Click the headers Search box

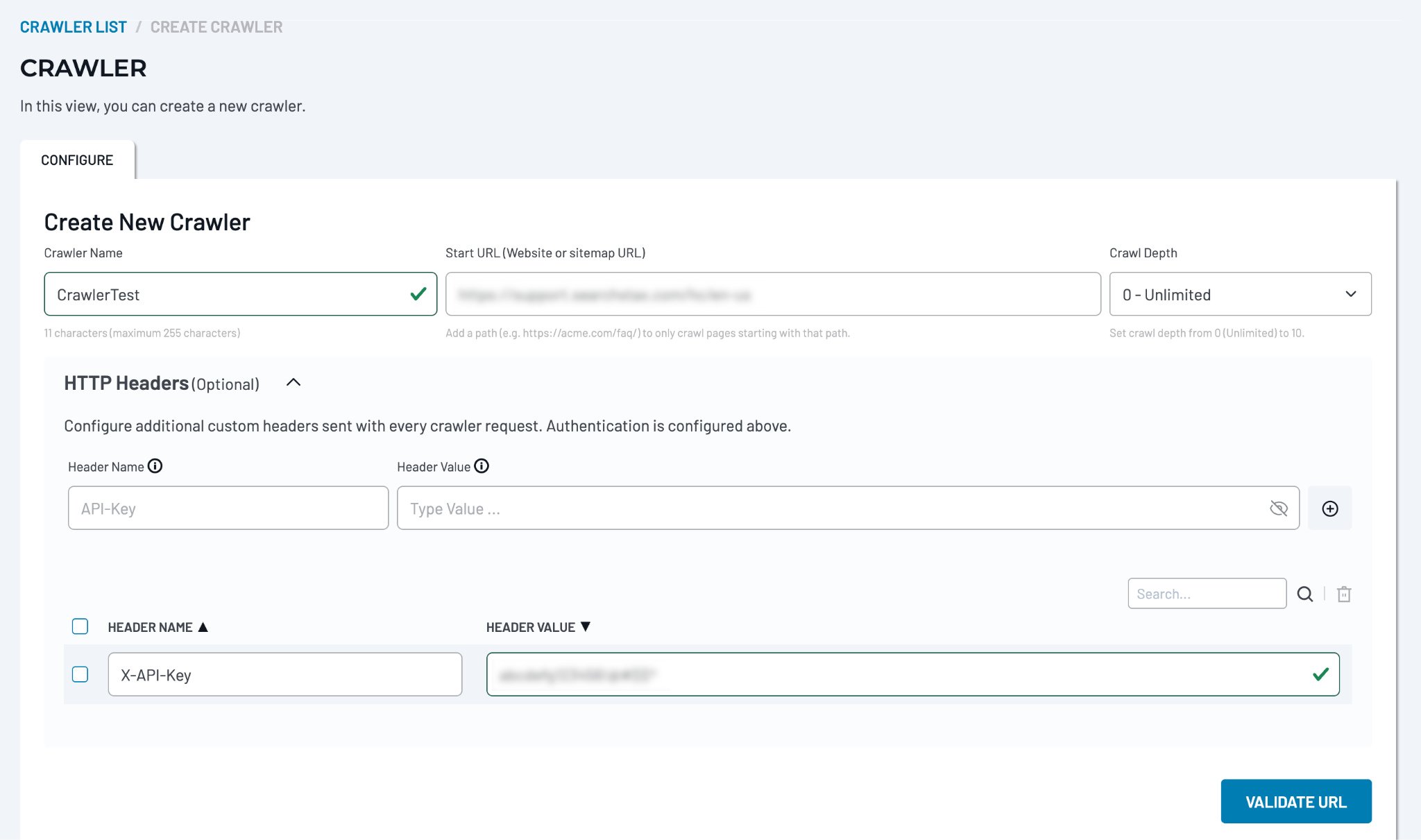pos(1207,594)
